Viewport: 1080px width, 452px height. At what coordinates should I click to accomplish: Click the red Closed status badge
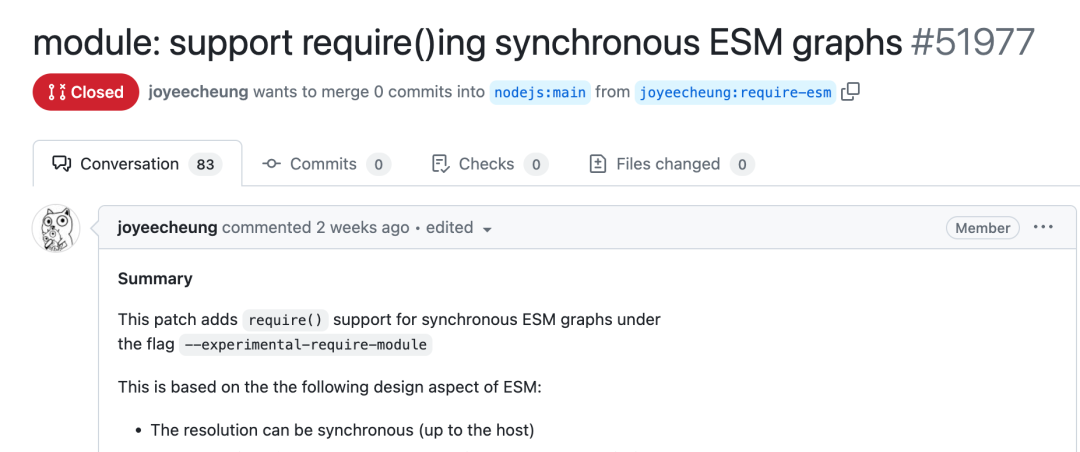85,92
